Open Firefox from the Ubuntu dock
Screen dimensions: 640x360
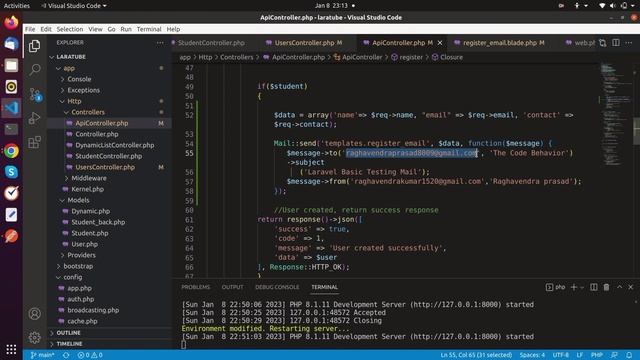click(x=11, y=22)
